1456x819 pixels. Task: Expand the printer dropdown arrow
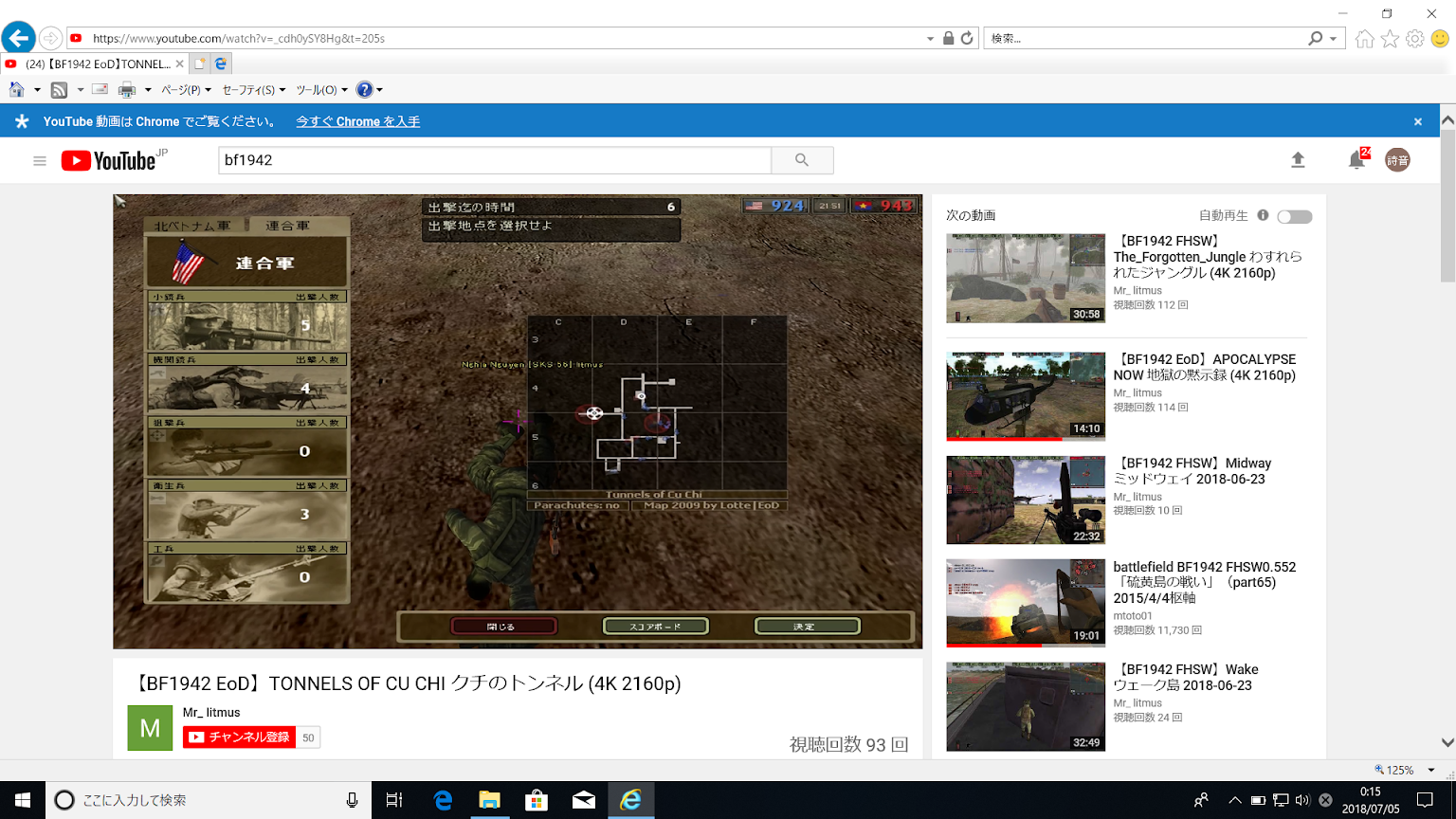[x=148, y=90]
